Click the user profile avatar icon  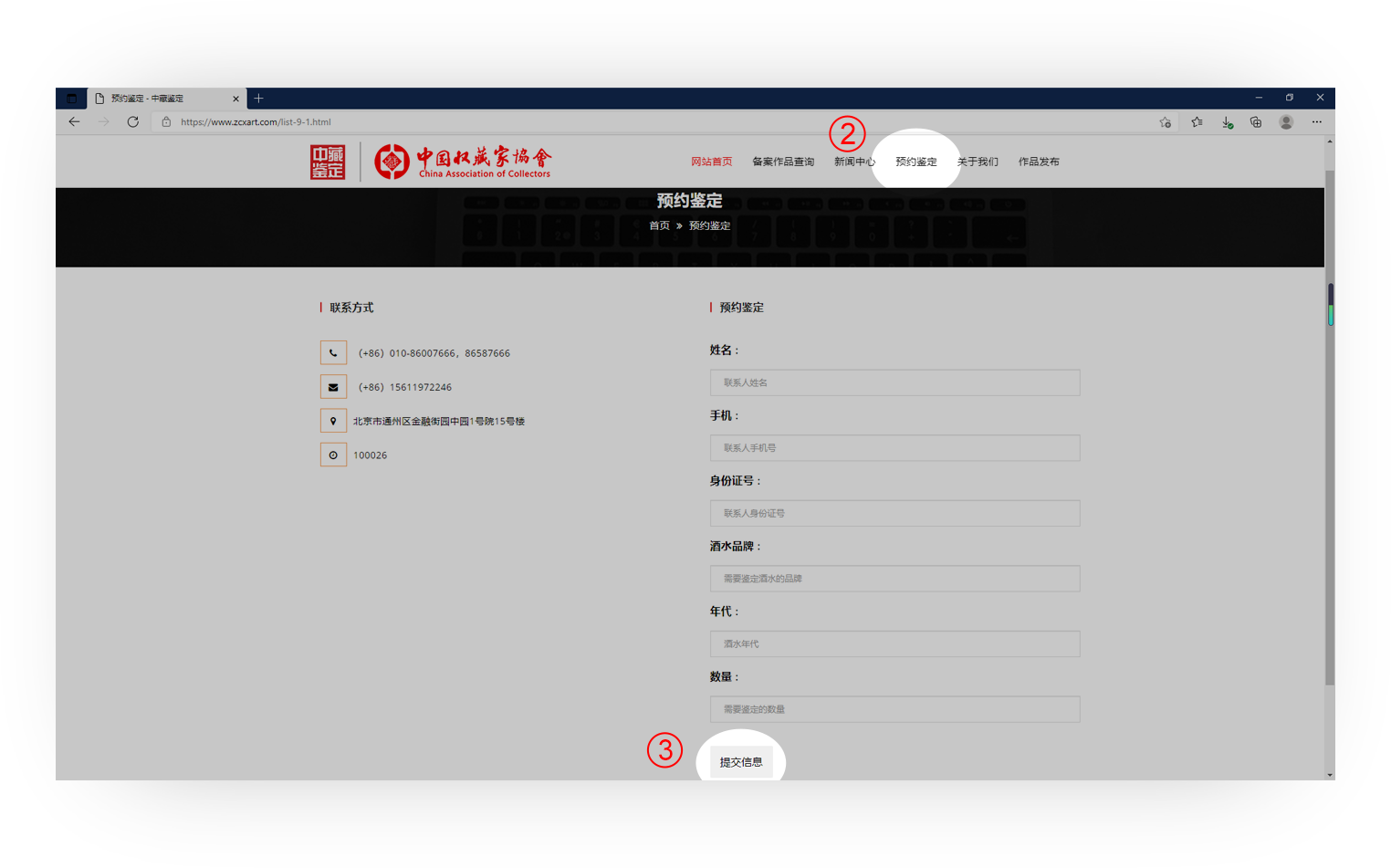pos(1286,122)
